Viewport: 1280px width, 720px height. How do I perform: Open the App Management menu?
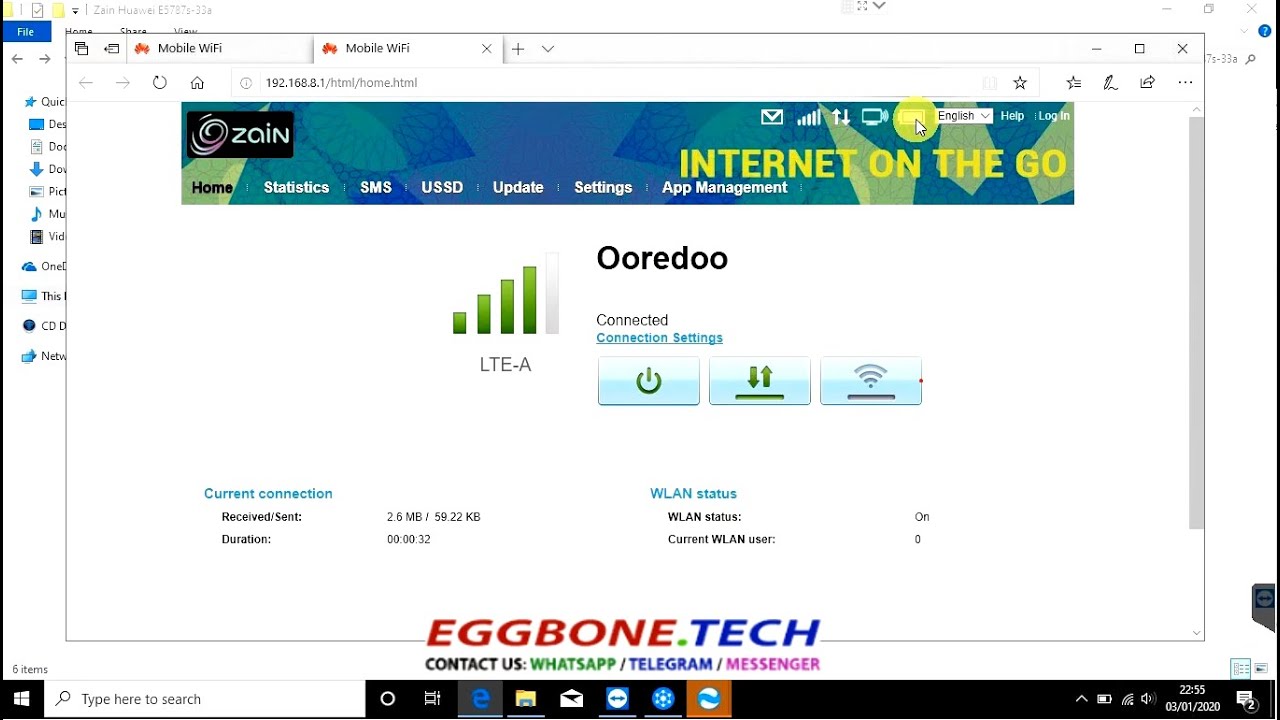coord(725,187)
